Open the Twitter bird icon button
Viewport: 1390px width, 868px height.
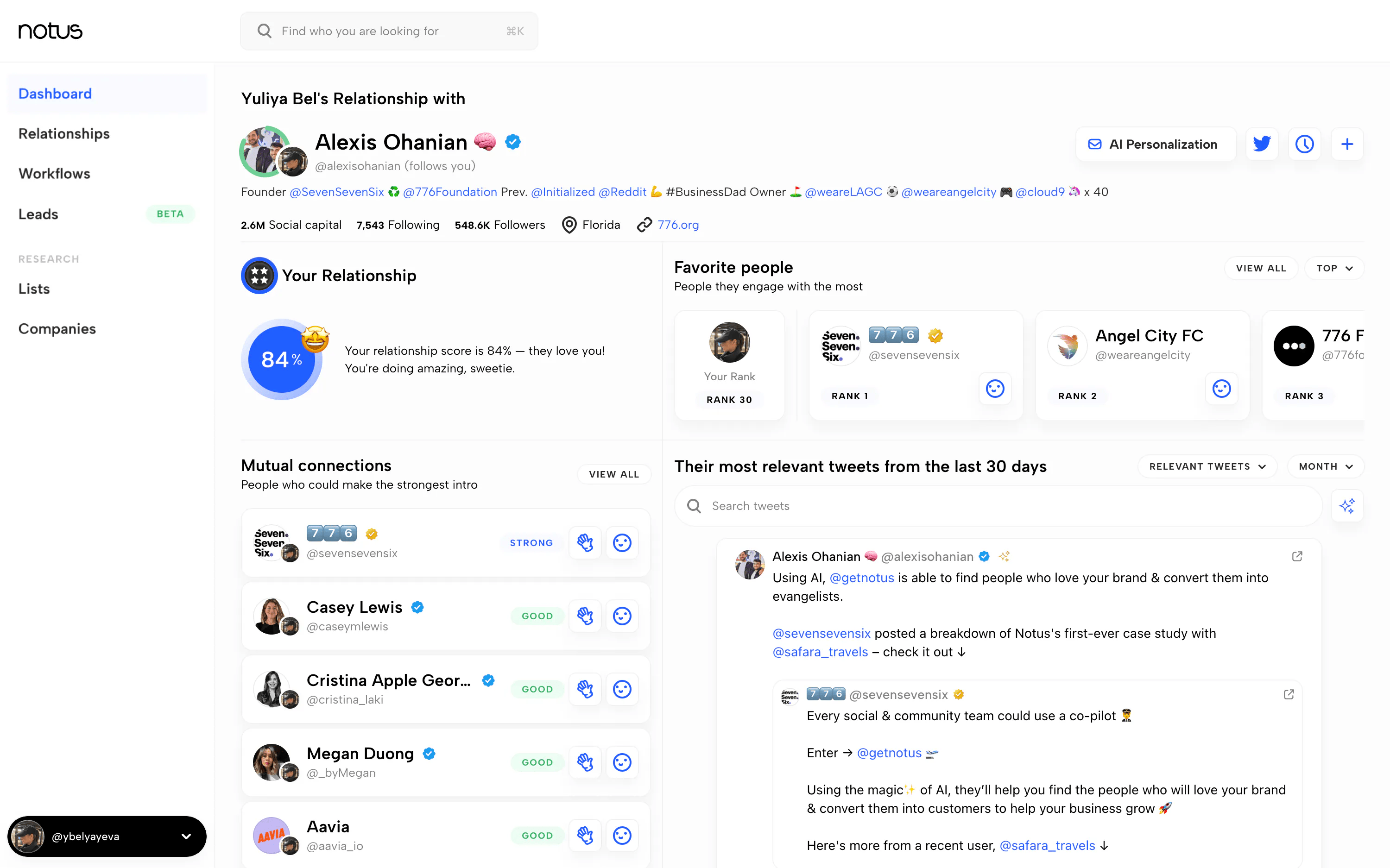tap(1261, 144)
